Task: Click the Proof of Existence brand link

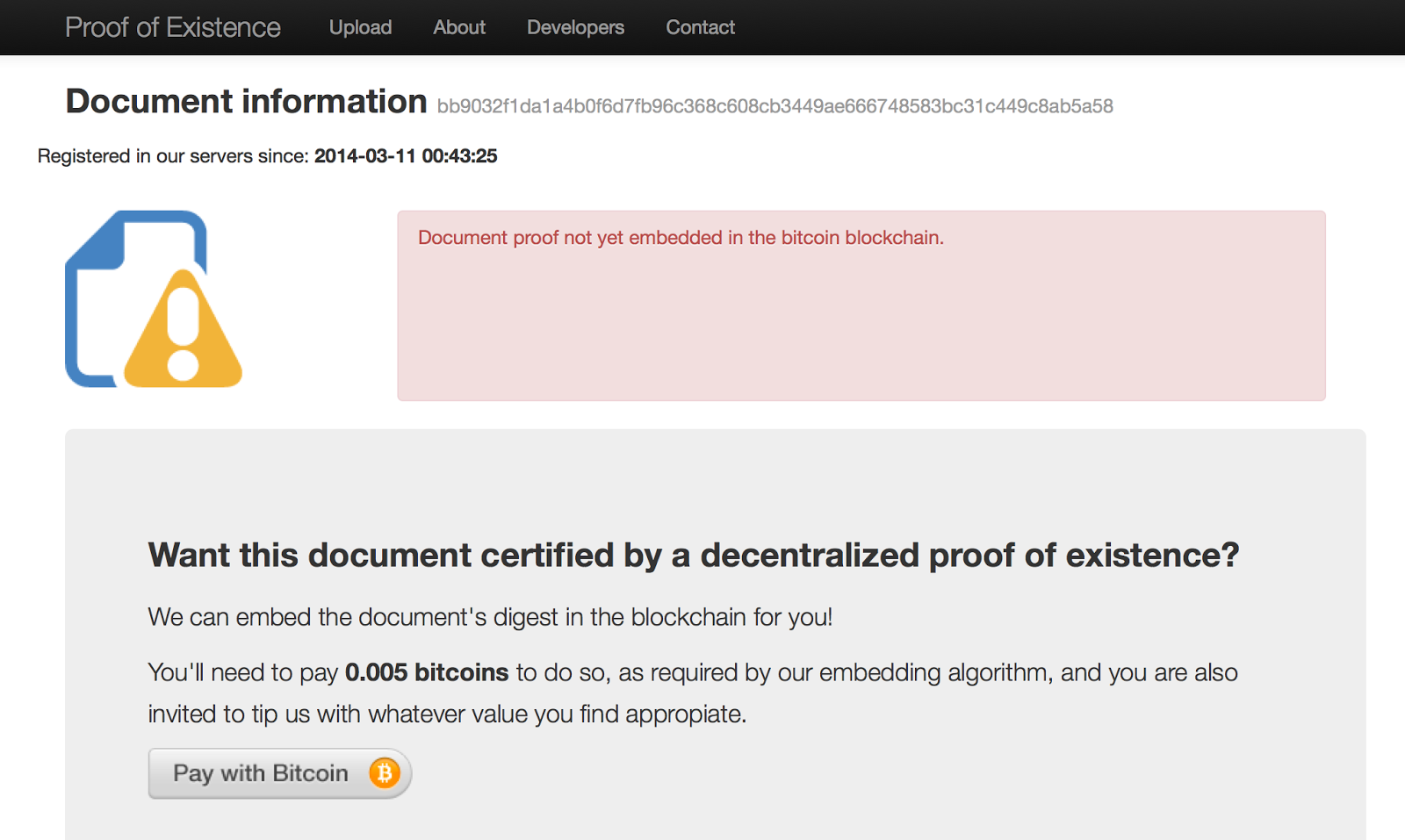Action: (173, 27)
